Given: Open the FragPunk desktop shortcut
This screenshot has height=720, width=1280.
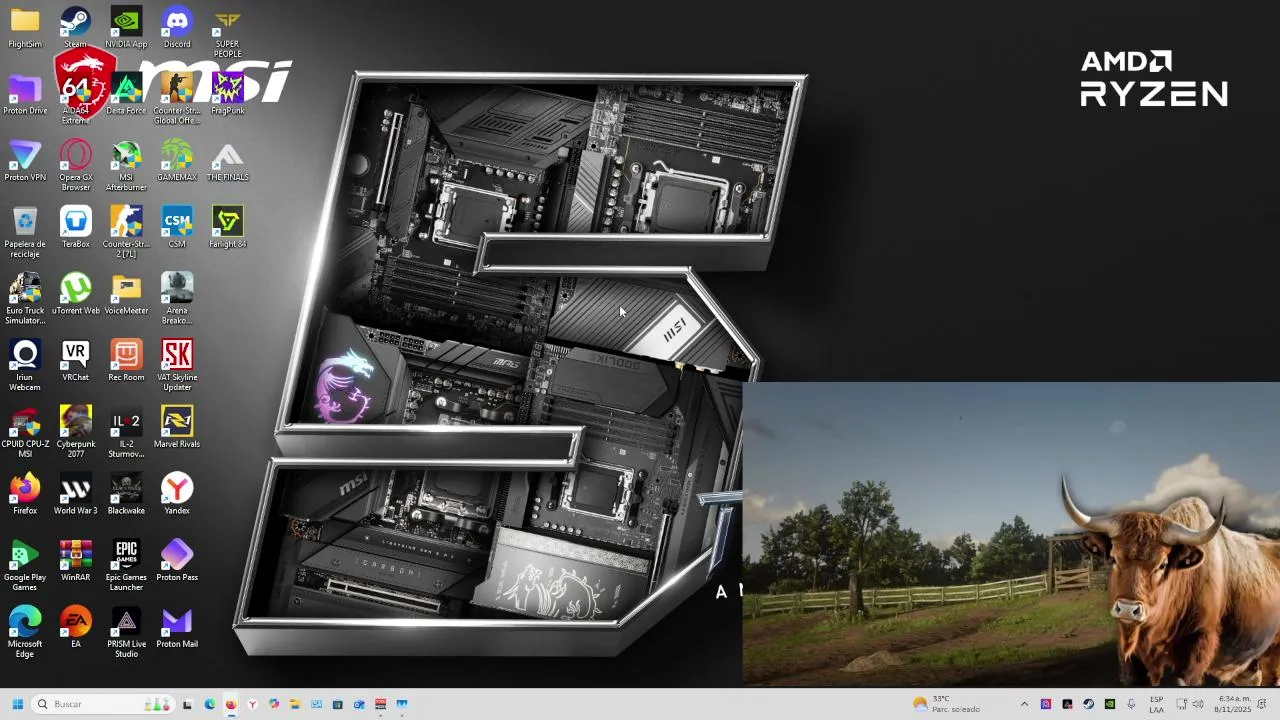Looking at the screenshot, I should point(228,95).
